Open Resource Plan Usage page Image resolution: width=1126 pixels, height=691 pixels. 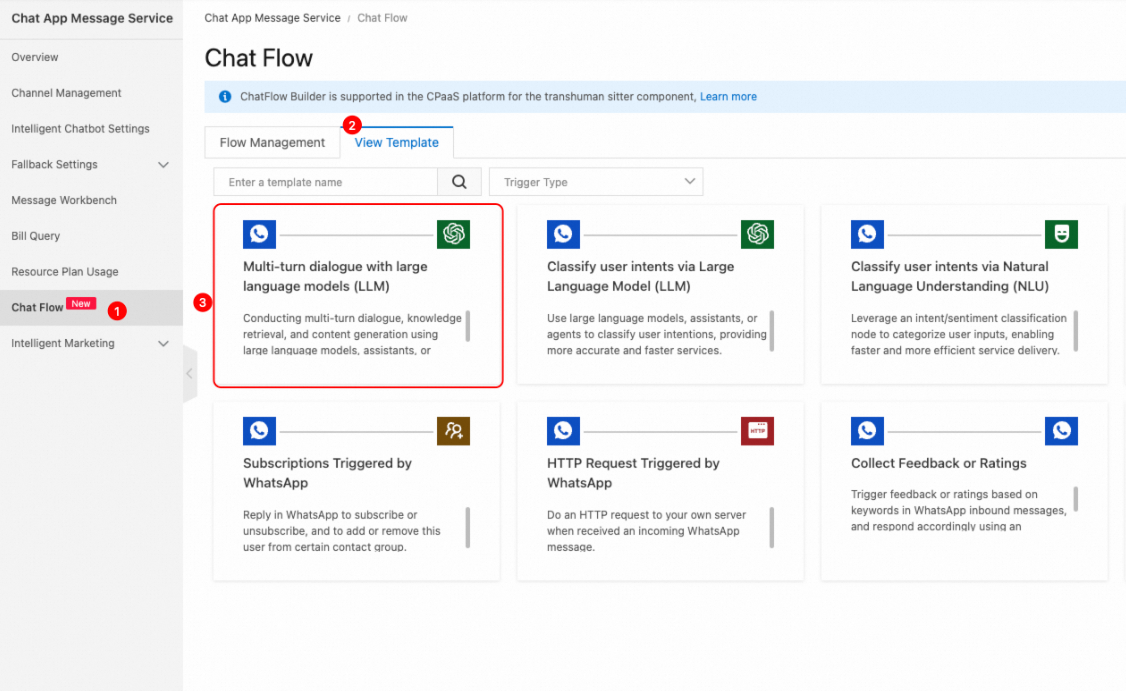point(65,272)
